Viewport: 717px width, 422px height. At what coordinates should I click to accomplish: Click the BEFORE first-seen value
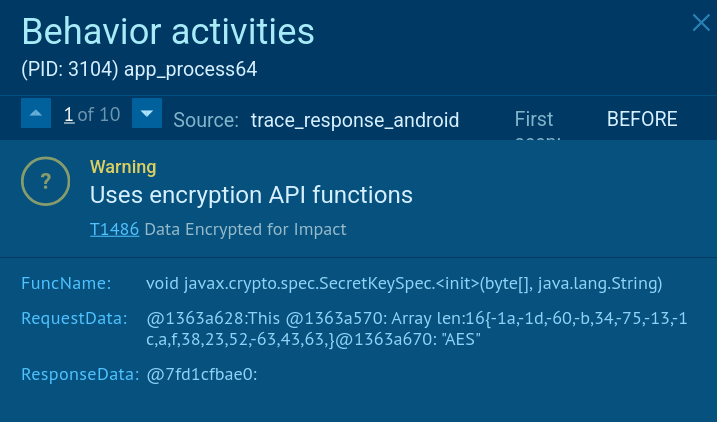pyautogui.click(x=642, y=119)
